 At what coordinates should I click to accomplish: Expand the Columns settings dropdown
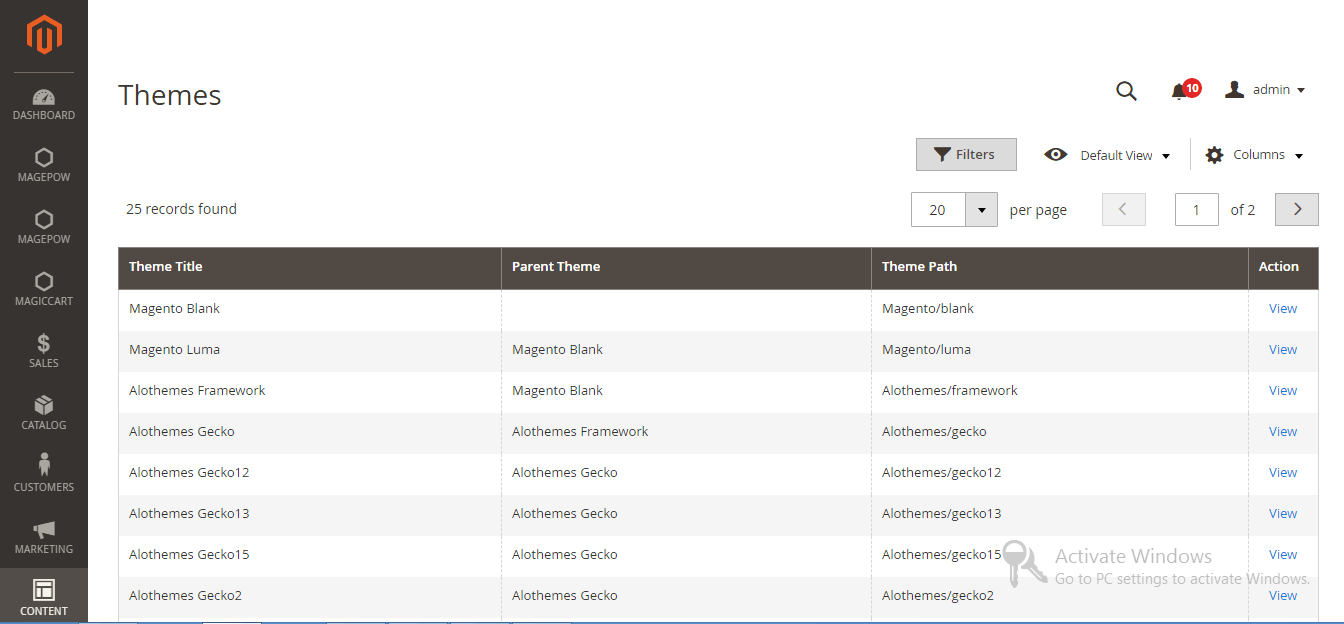[x=1254, y=155]
